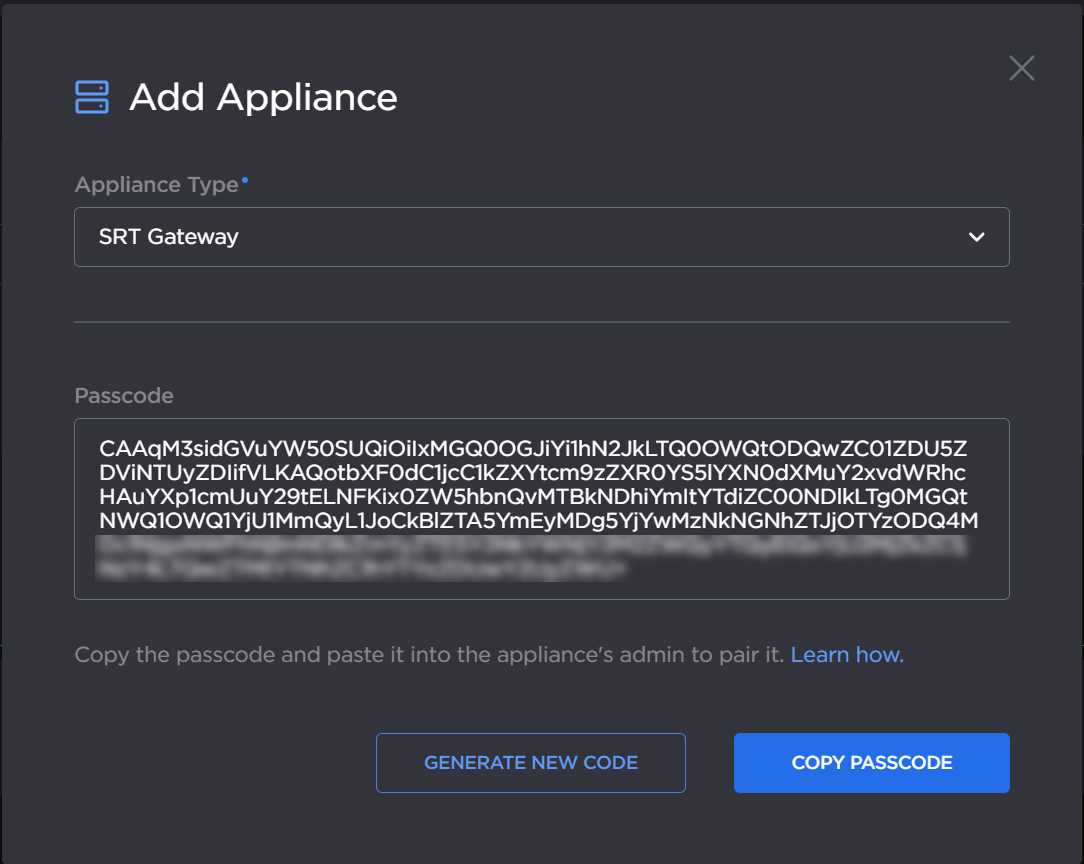
Task: Choose a different appliance type from the selector
Action: (542, 237)
